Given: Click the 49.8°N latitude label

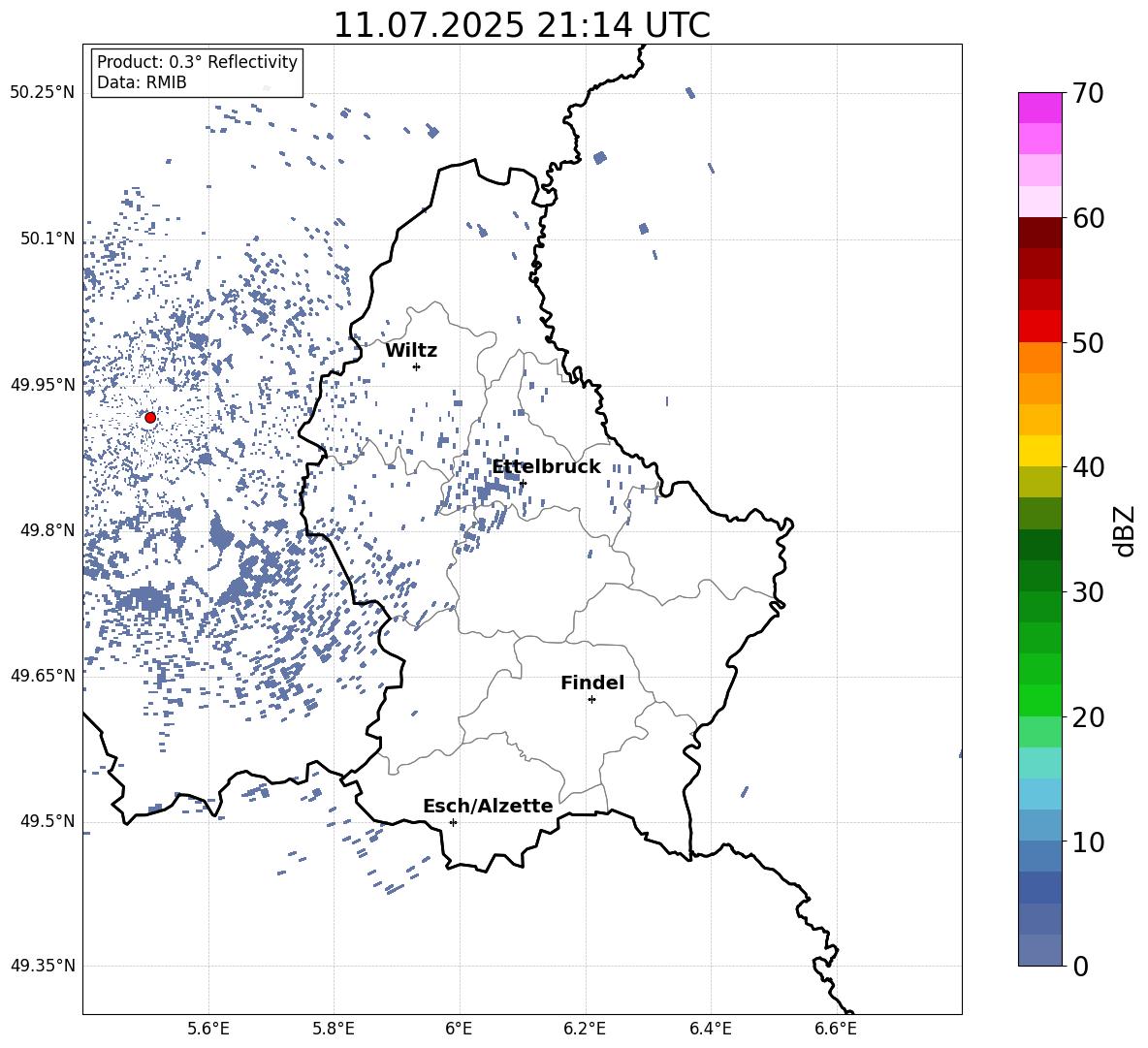Looking at the screenshot, I should tap(48, 530).
